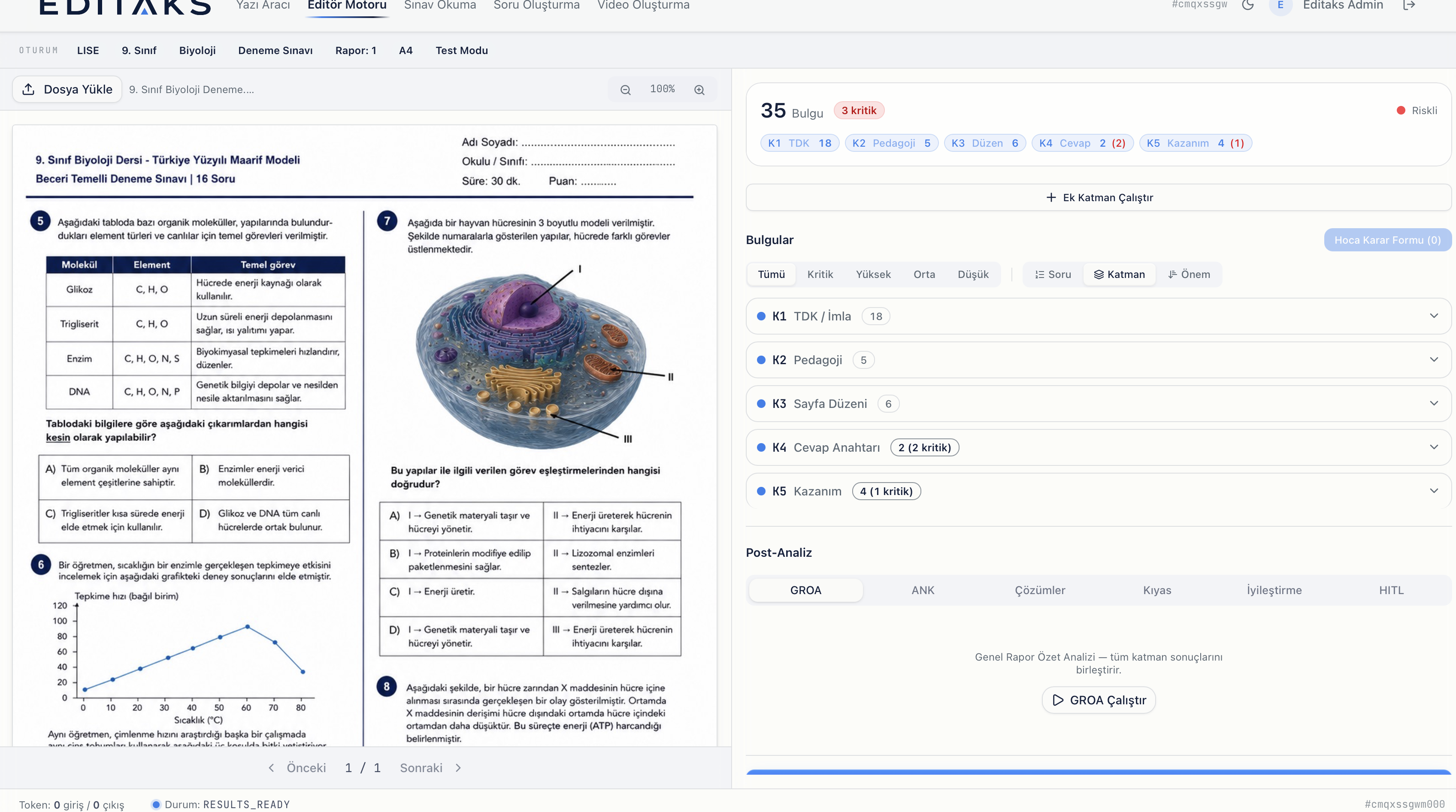This screenshot has height=812, width=1456.
Task: Toggle dark mode moon icon
Action: (x=1248, y=5)
